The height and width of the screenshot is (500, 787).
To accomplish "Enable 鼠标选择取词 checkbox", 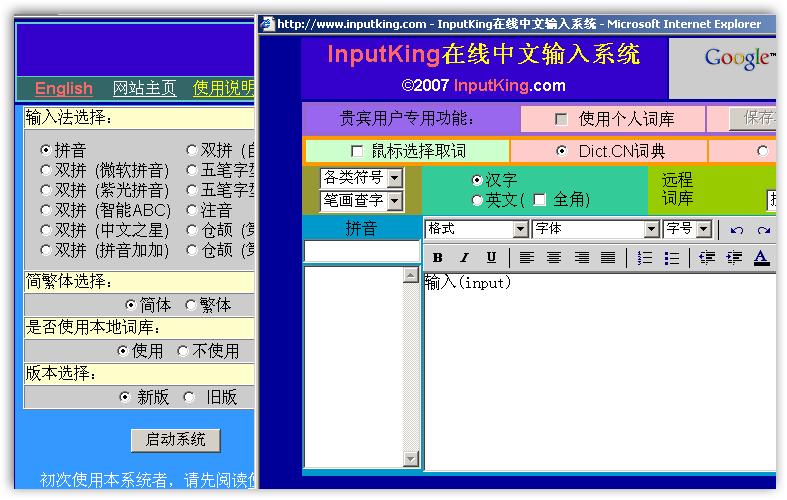I will 357,151.
